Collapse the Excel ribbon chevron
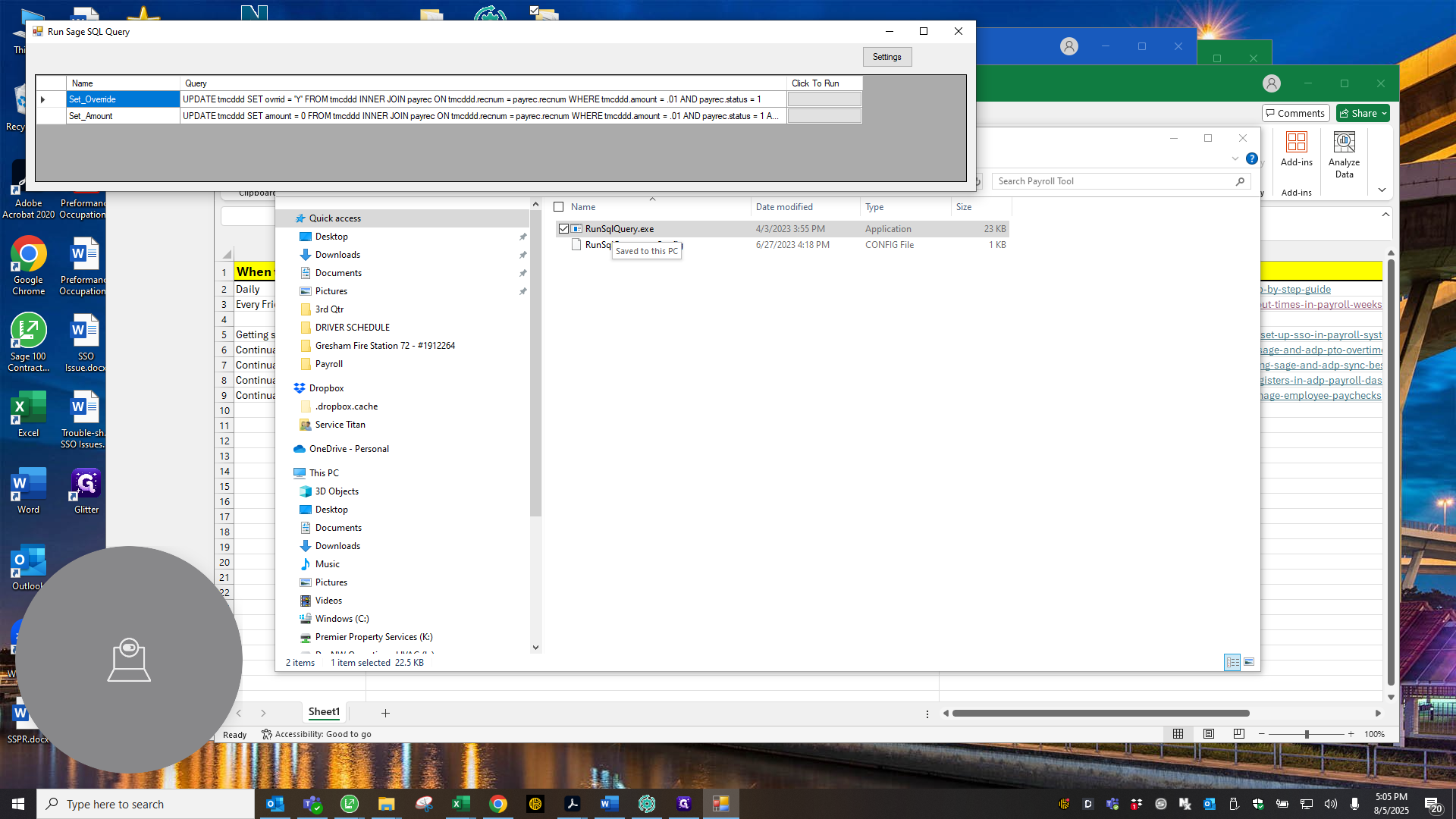 click(x=1381, y=190)
